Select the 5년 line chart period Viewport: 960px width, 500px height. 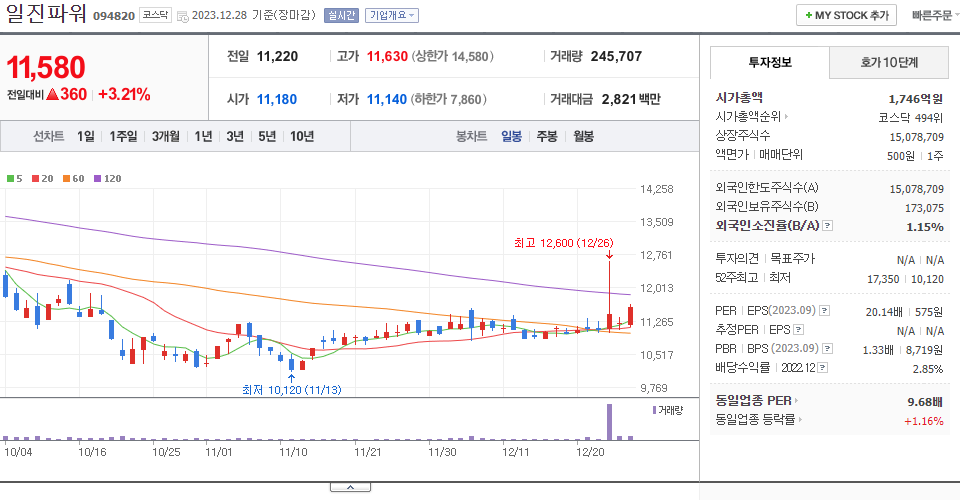coord(267,136)
